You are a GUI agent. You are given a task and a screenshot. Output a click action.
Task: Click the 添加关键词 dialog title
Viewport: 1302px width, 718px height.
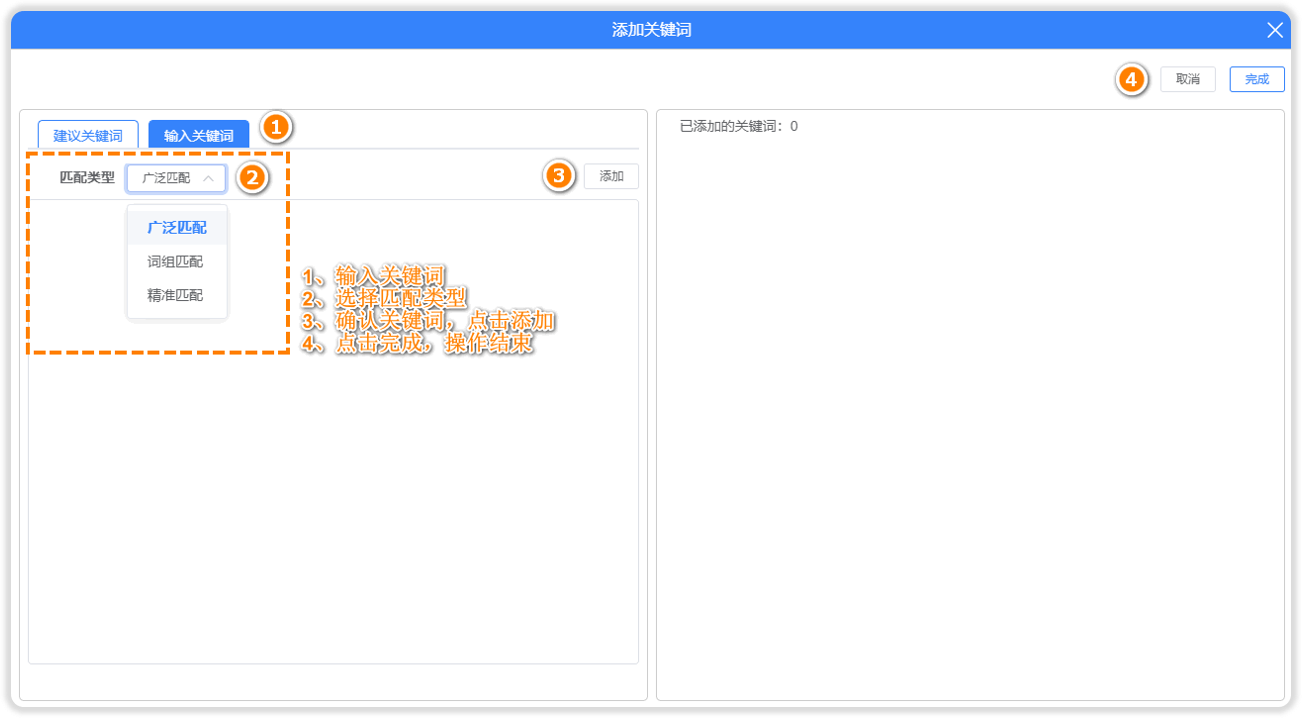[651, 30]
